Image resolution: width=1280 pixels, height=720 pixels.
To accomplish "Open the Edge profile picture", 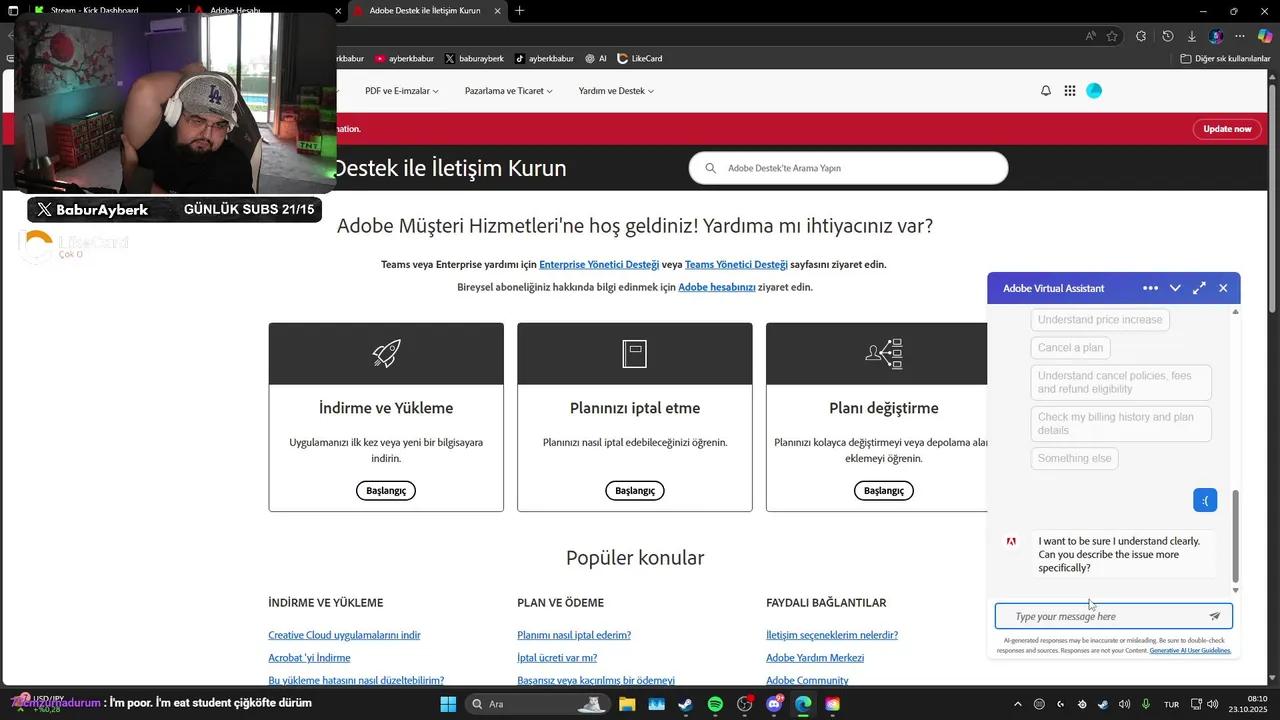I will [x=1216, y=36].
